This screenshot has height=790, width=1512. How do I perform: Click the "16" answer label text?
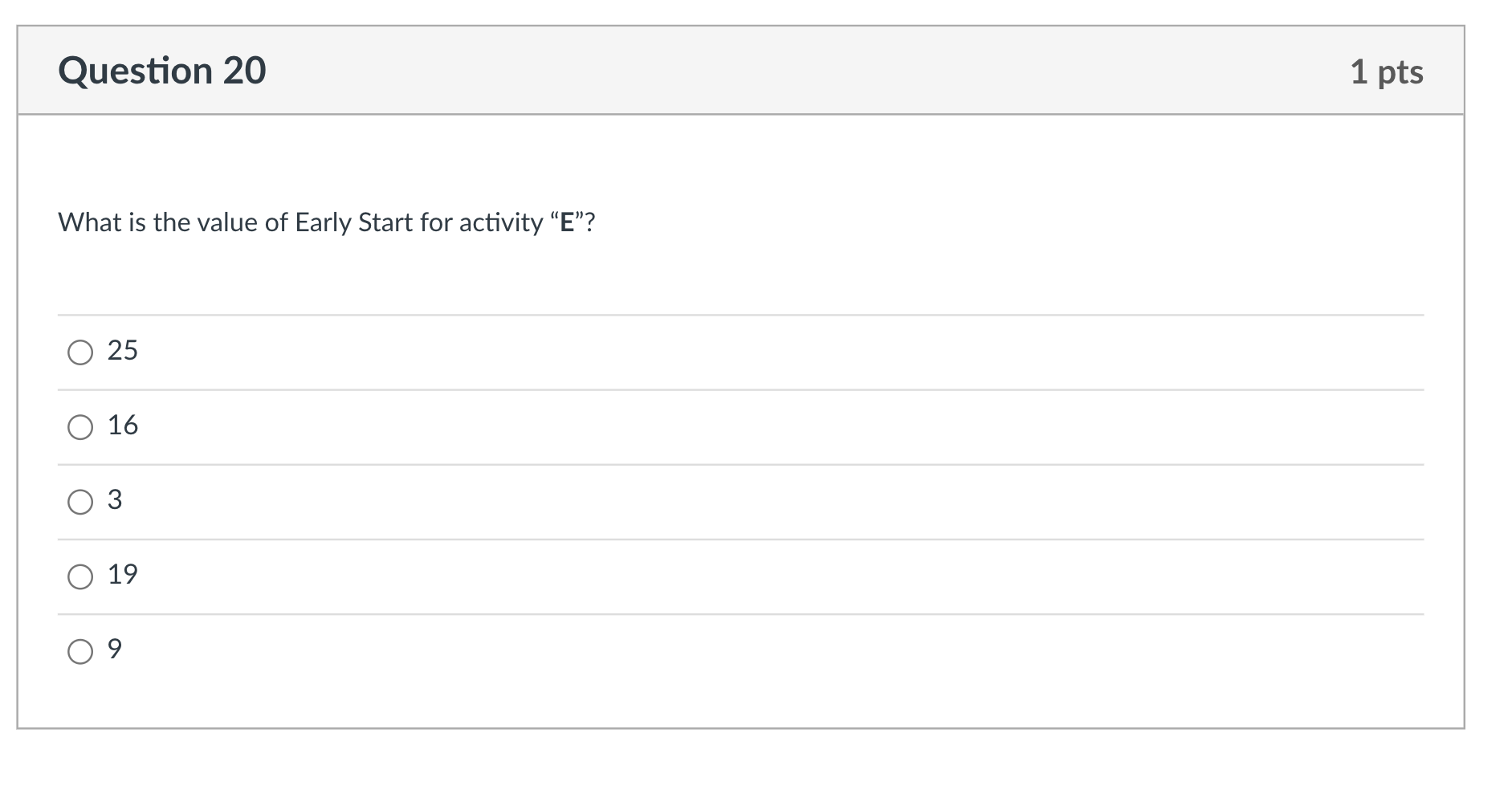(x=123, y=425)
